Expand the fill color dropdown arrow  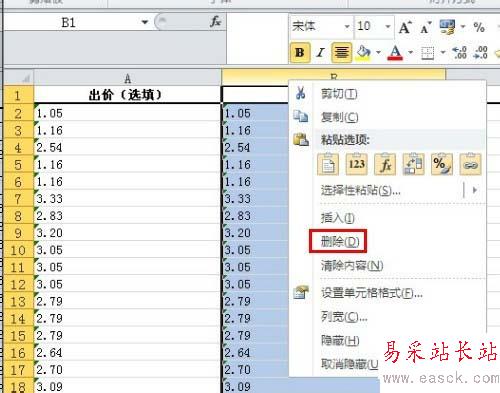378,52
